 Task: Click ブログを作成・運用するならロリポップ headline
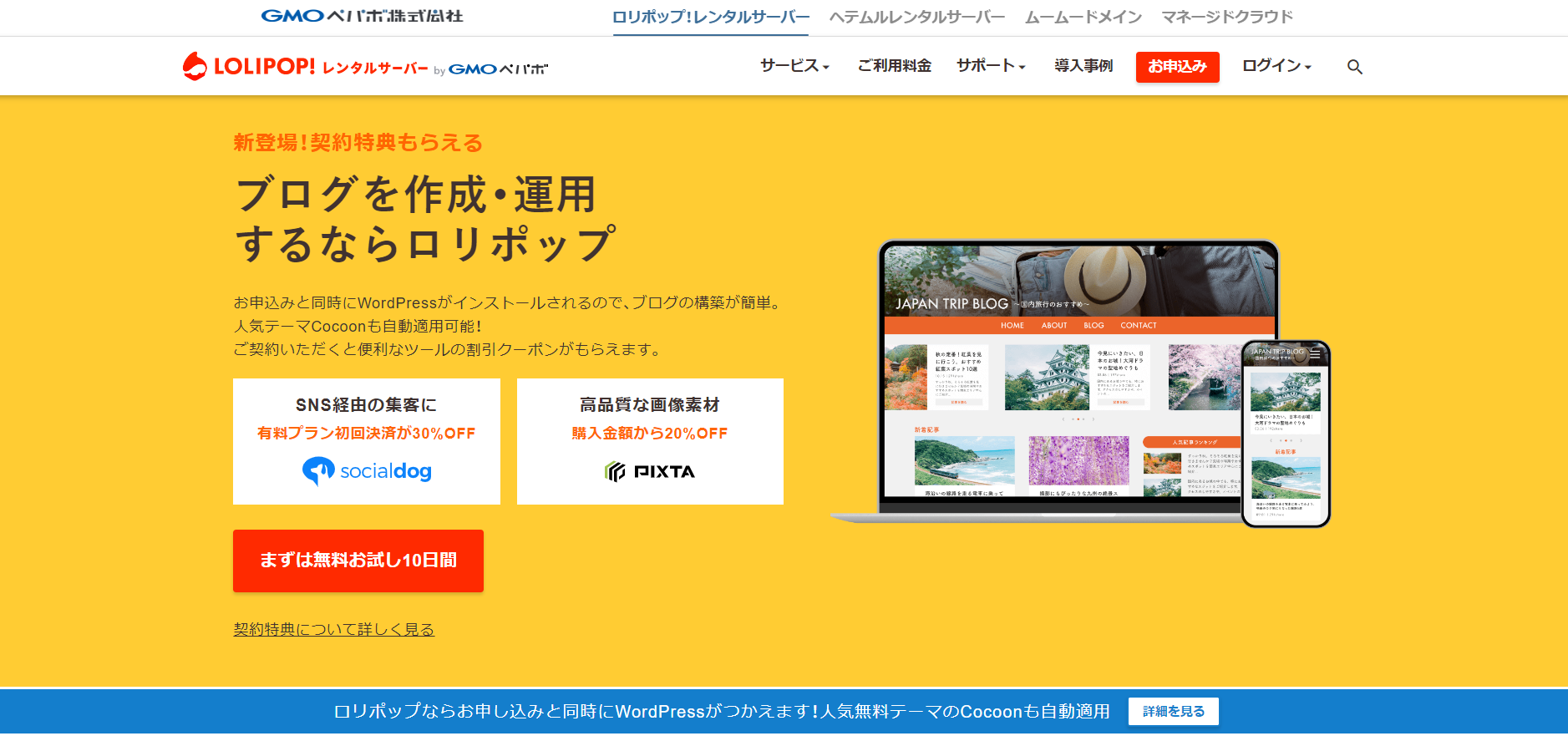[426, 219]
